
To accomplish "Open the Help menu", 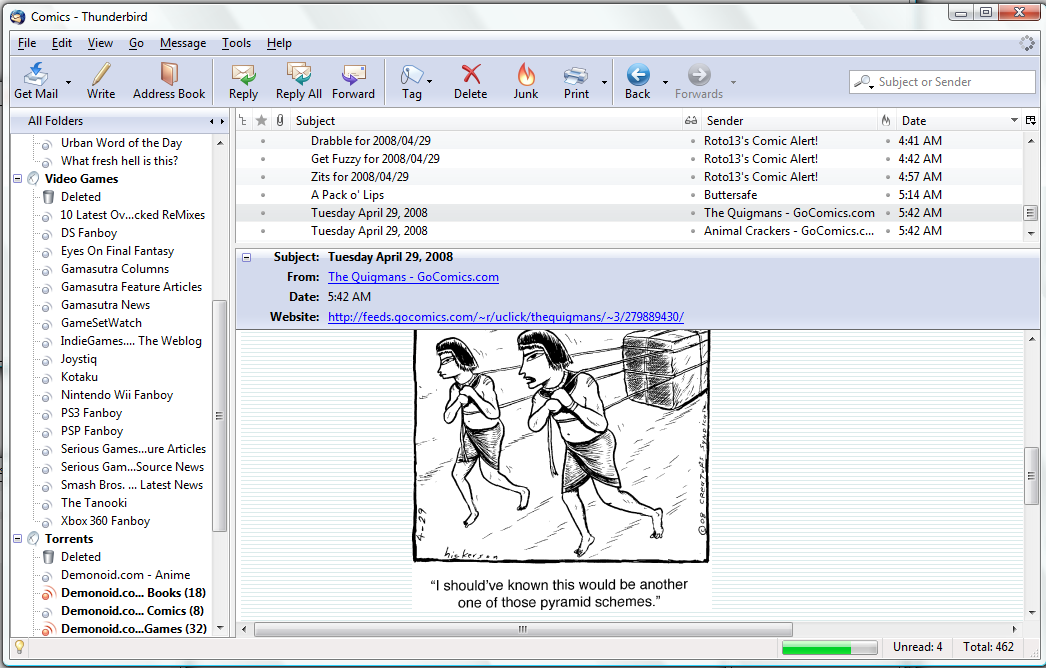I will click(x=279, y=43).
